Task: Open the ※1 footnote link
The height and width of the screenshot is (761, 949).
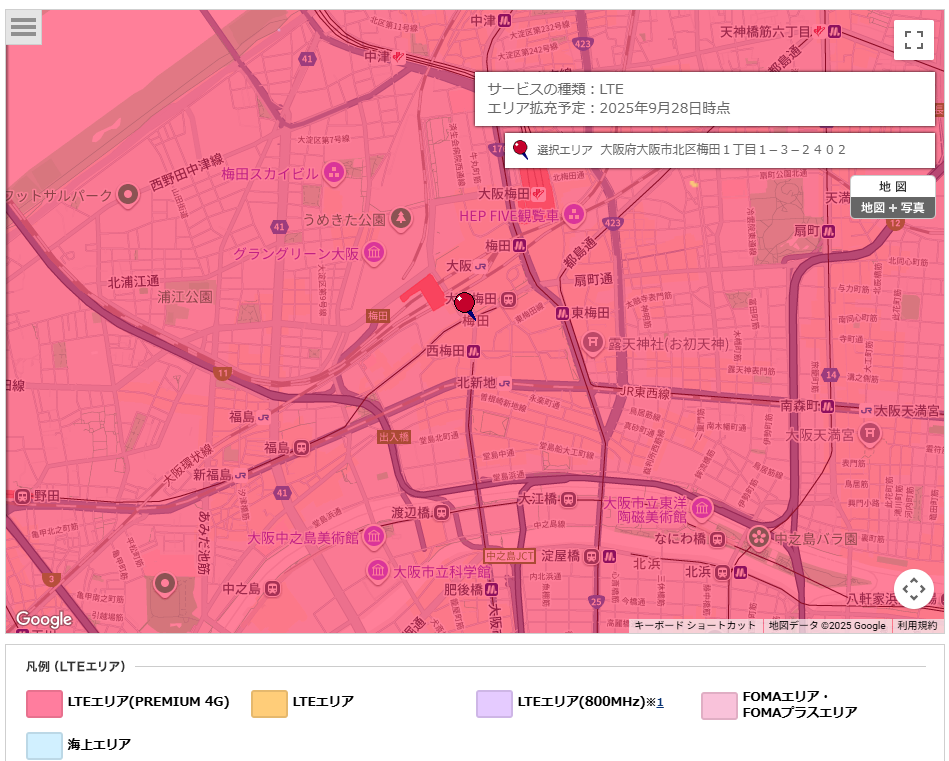Action: tap(659, 703)
